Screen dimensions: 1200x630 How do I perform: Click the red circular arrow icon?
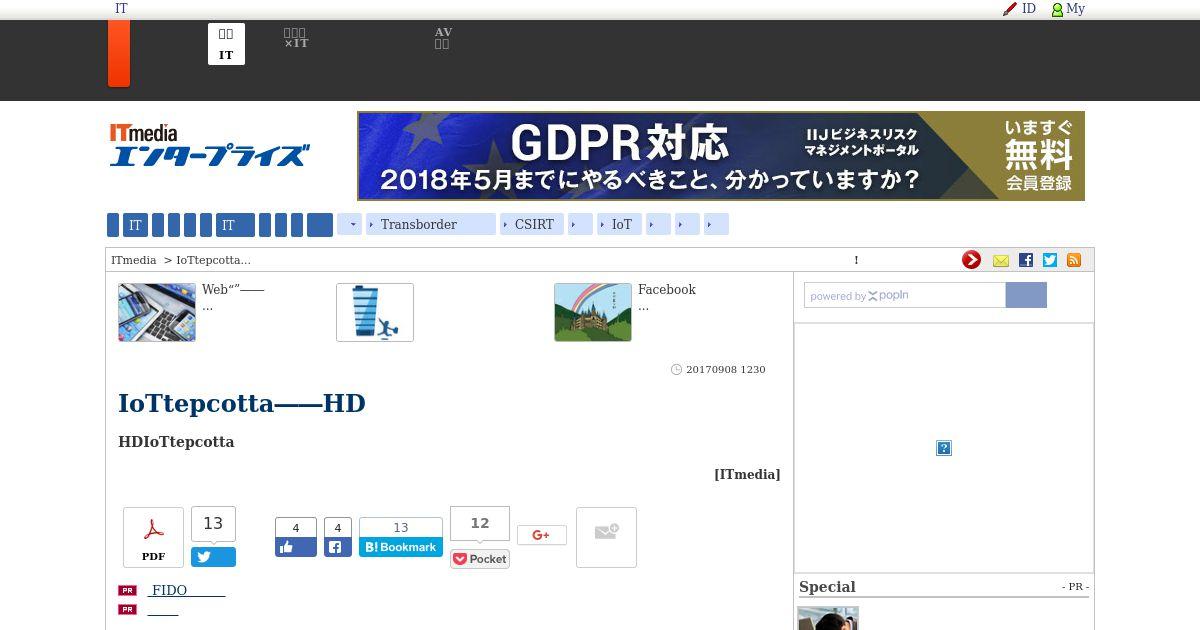click(x=971, y=260)
